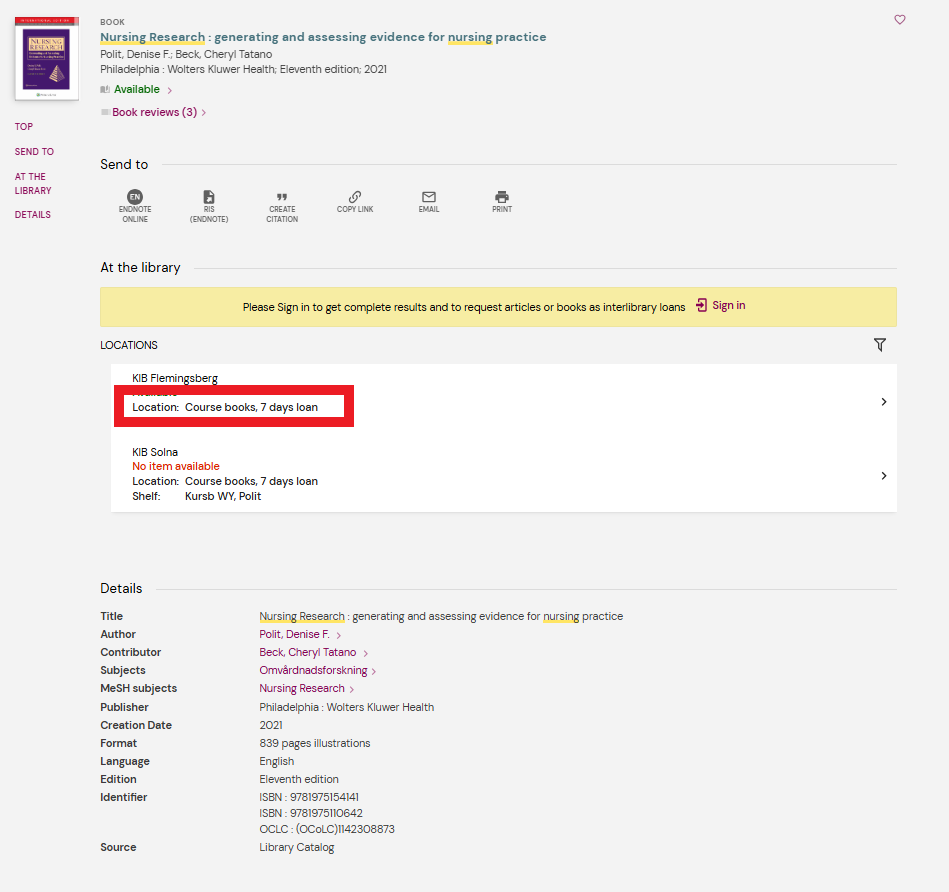
Task: Click "No item available" status text
Action: click(x=176, y=466)
